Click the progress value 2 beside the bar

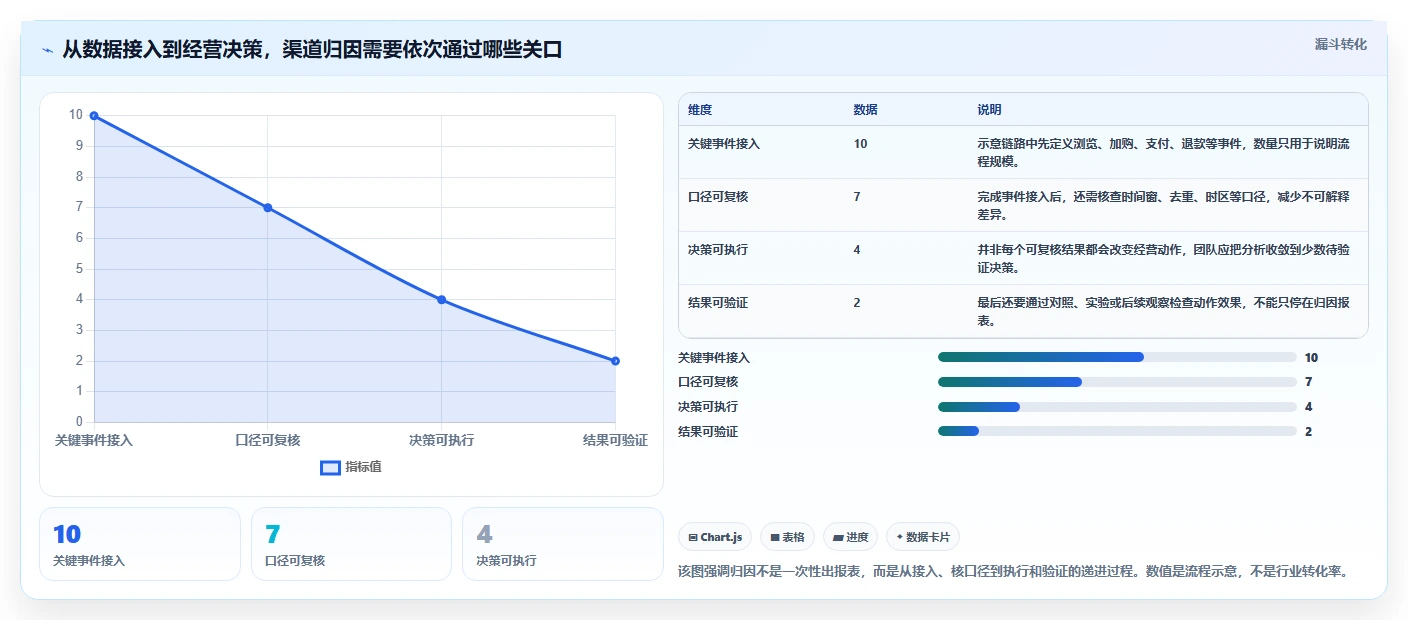pos(1308,432)
